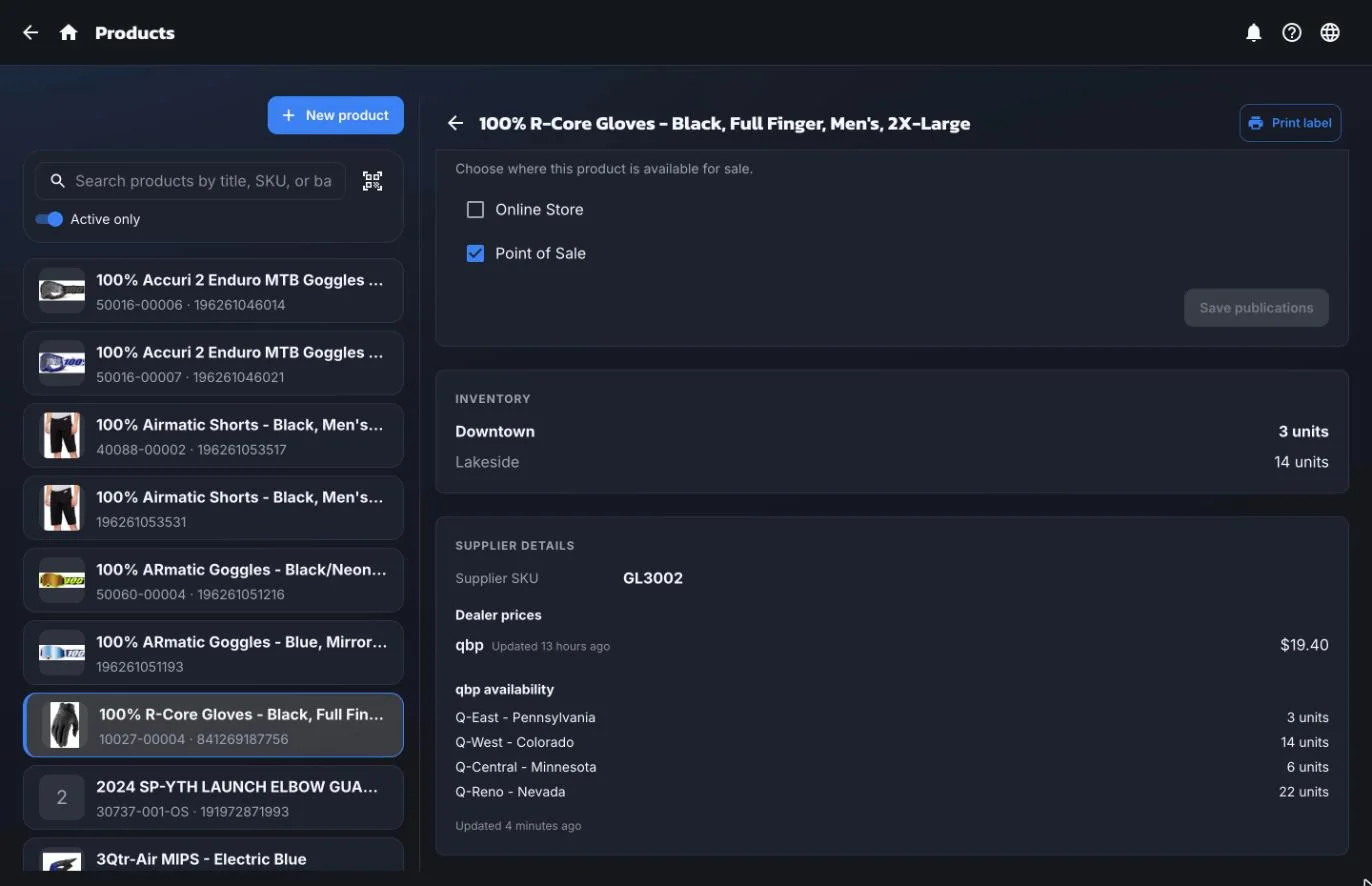Open Accuri 2 Enduro Goggles item 50016-00007
Viewport: 1372px width, 886px height.
click(x=213, y=363)
